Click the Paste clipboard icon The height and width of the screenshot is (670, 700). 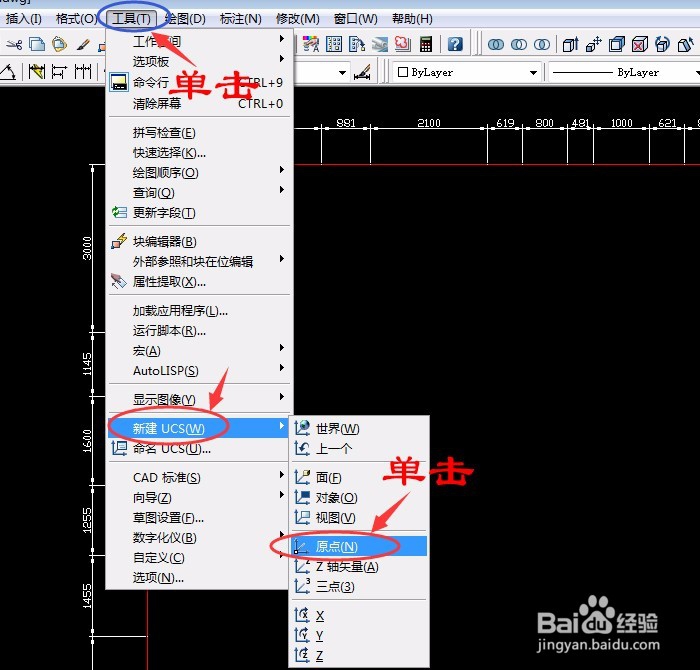(59, 45)
